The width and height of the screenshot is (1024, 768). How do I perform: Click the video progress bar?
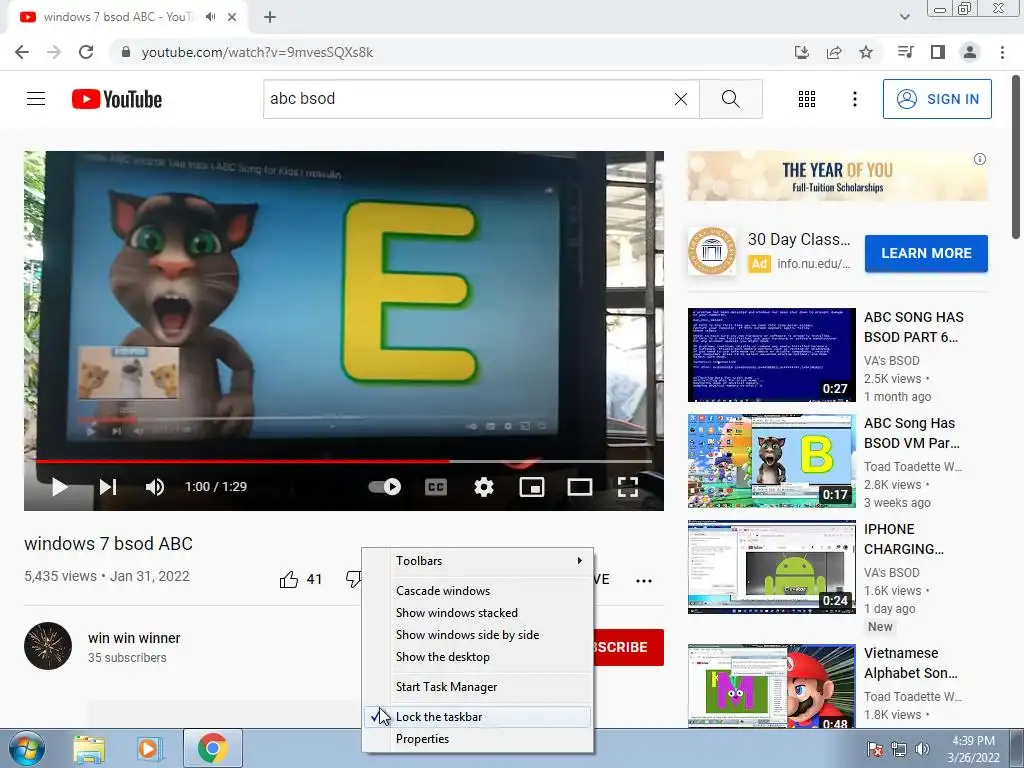pos(344,461)
